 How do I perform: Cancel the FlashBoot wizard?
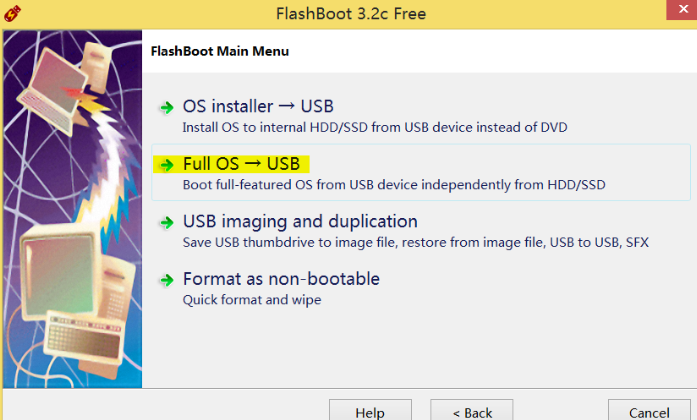tap(649, 410)
